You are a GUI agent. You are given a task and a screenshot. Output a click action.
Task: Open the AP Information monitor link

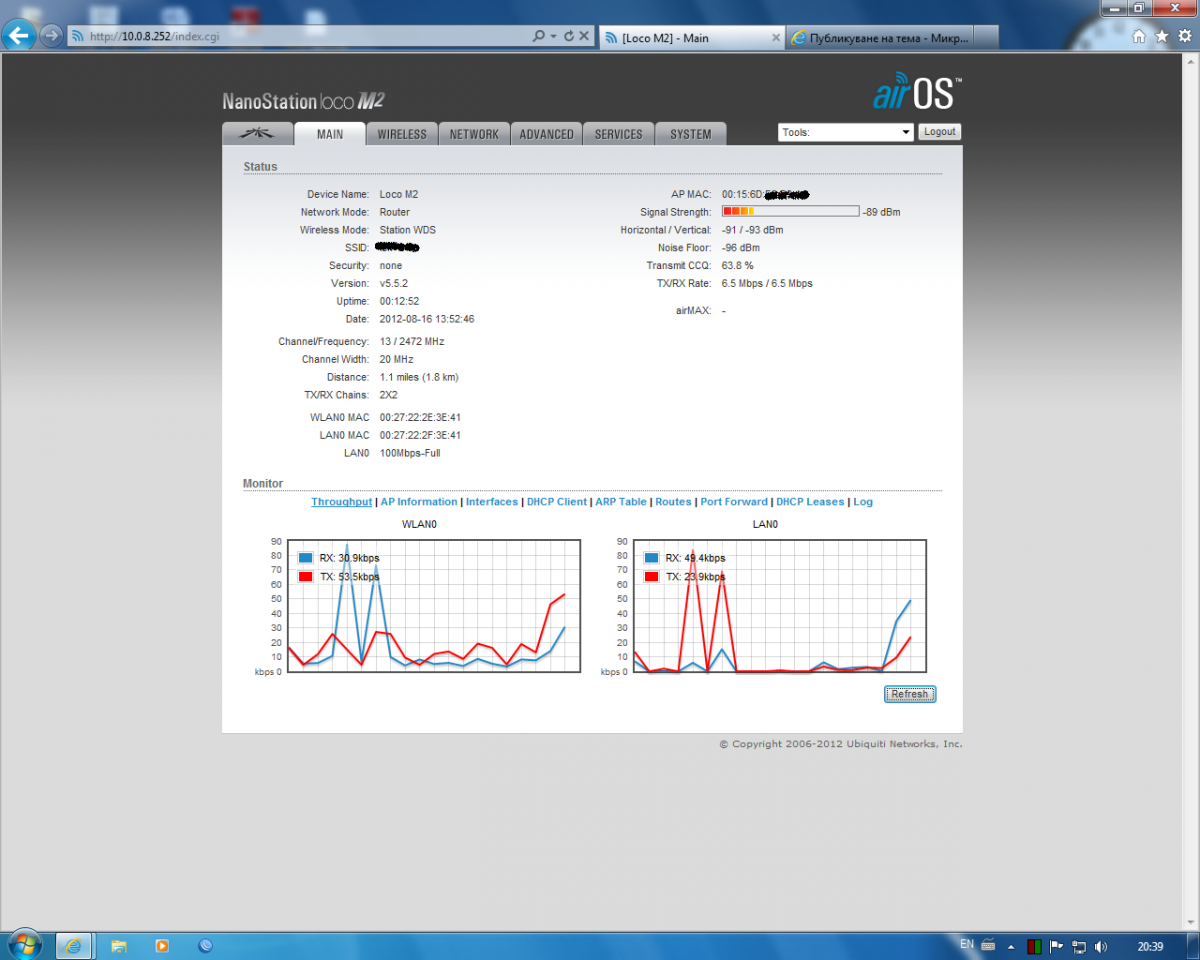(x=419, y=502)
